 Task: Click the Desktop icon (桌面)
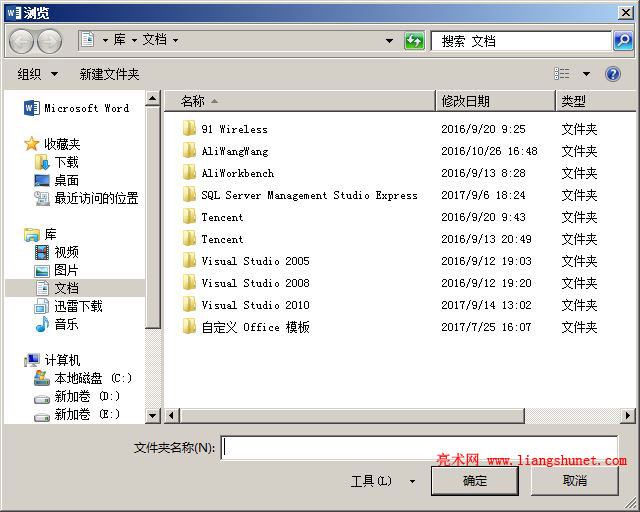[x=42, y=180]
